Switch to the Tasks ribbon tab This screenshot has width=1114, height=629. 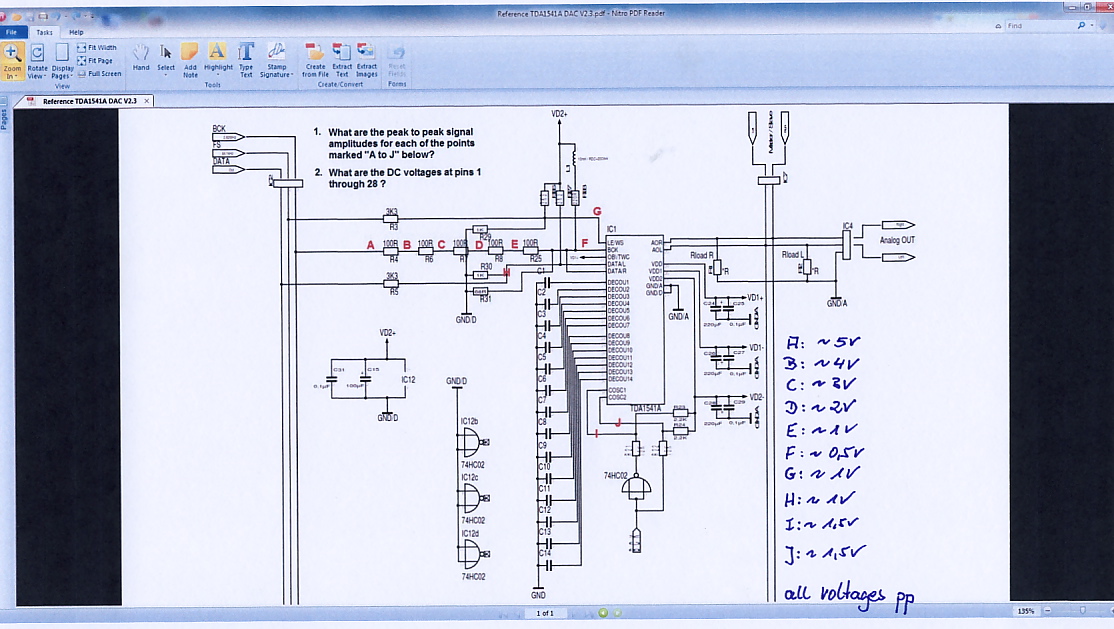point(44,33)
